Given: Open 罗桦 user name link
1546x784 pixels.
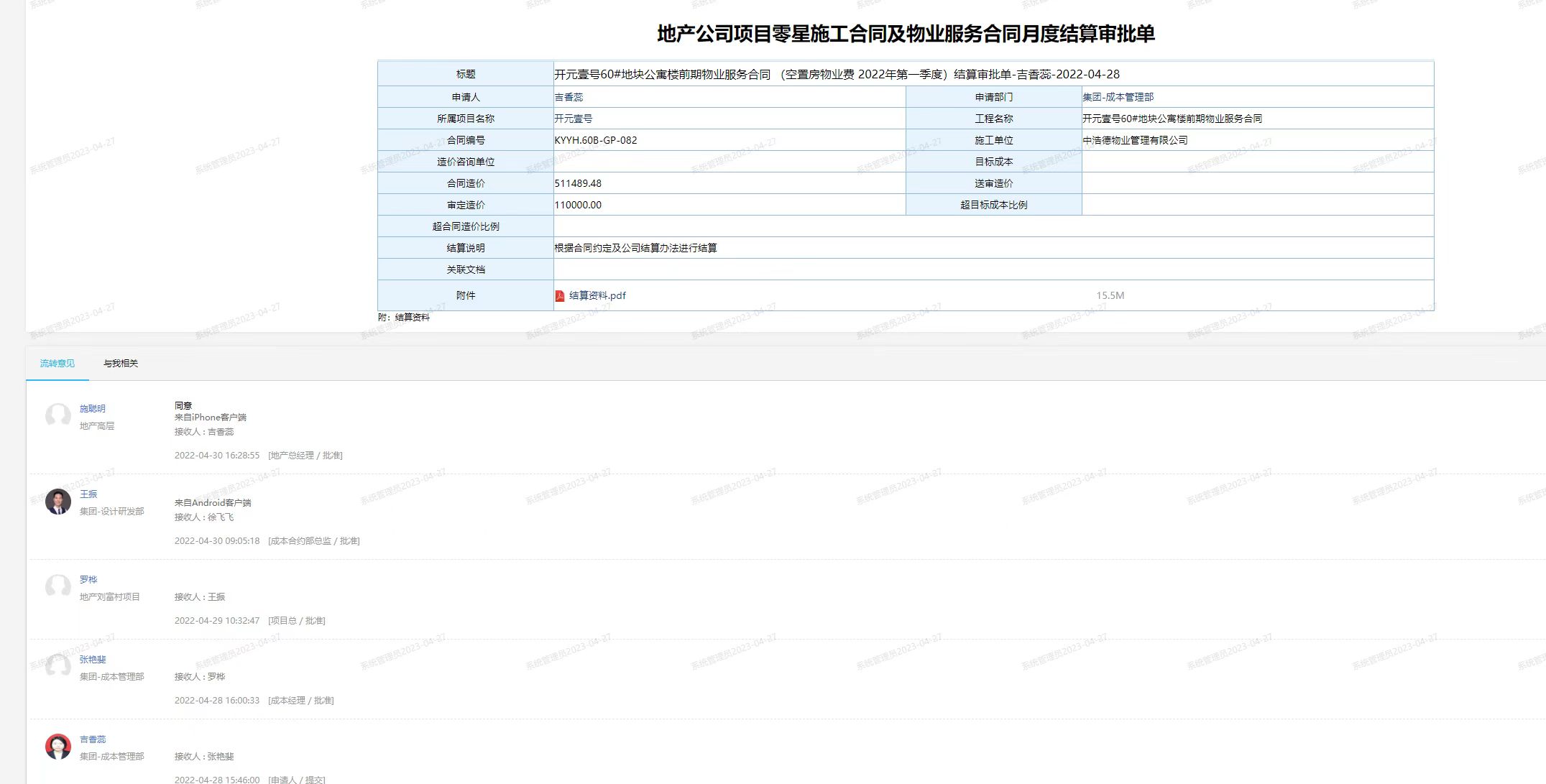Looking at the screenshot, I should click(88, 580).
